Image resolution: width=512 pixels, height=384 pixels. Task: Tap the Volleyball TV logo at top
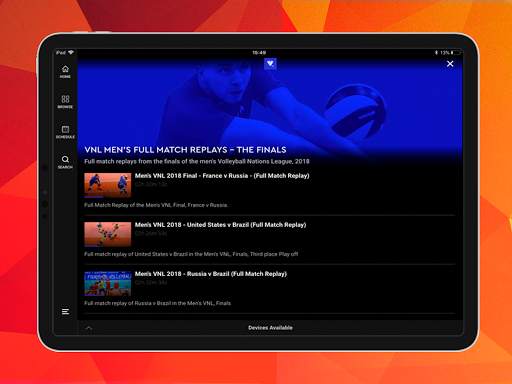point(270,63)
